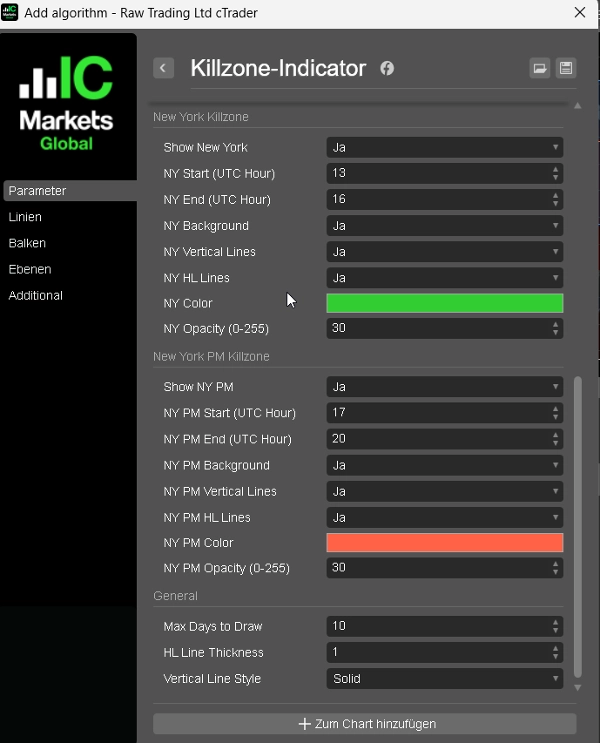The height and width of the screenshot is (743, 600).
Task: Change the orange NY PM Color swatch
Action: (x=444, y=543)
